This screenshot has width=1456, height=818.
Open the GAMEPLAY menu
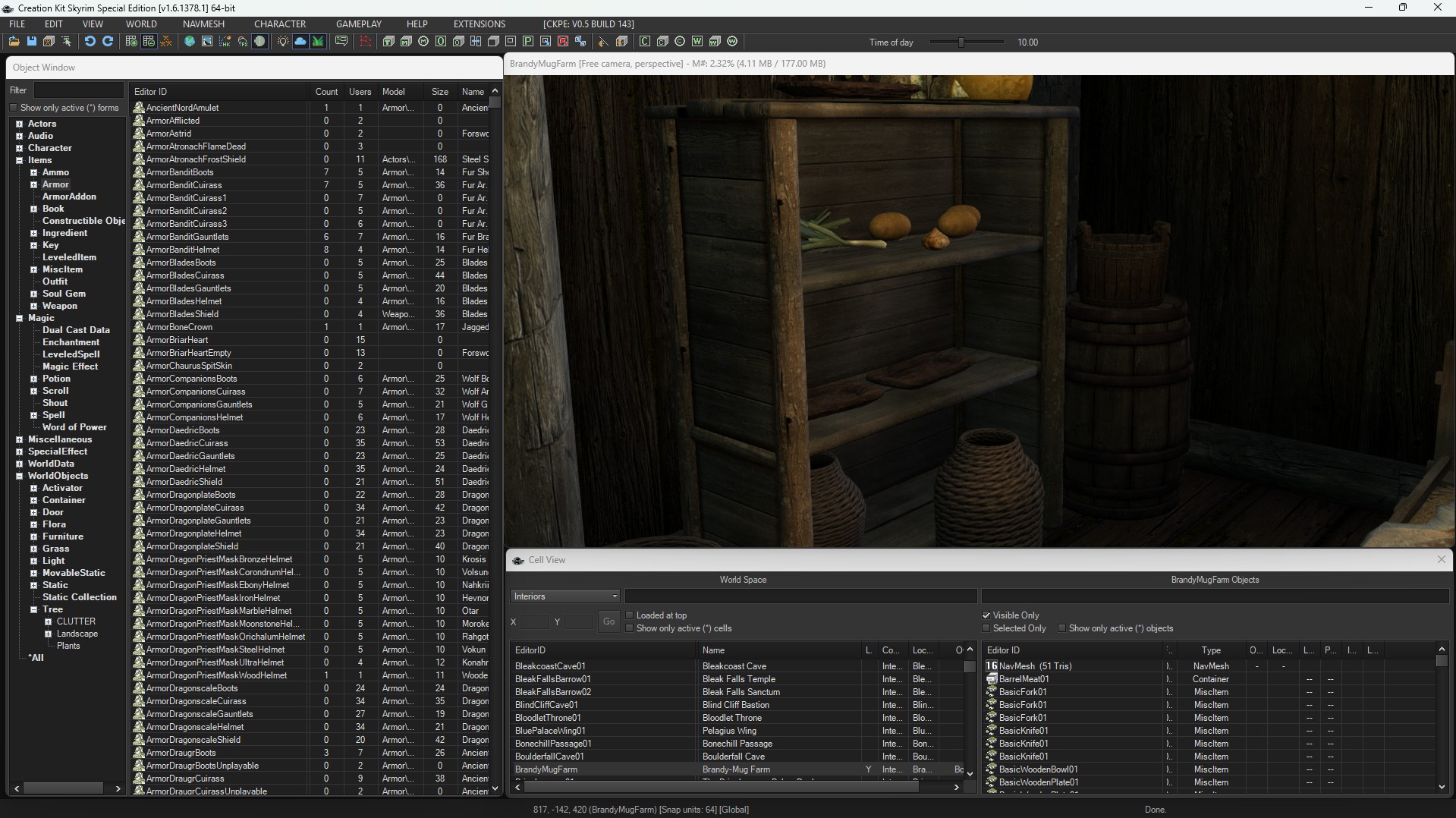point(359,24)
